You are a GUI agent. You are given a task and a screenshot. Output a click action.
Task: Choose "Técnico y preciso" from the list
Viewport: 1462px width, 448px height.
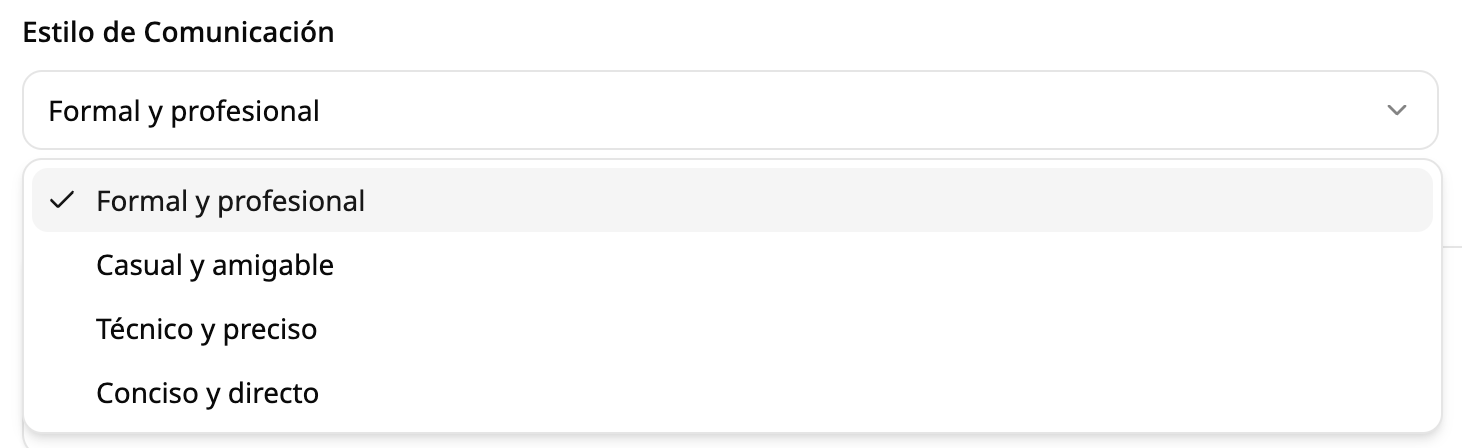pos(206,329)
